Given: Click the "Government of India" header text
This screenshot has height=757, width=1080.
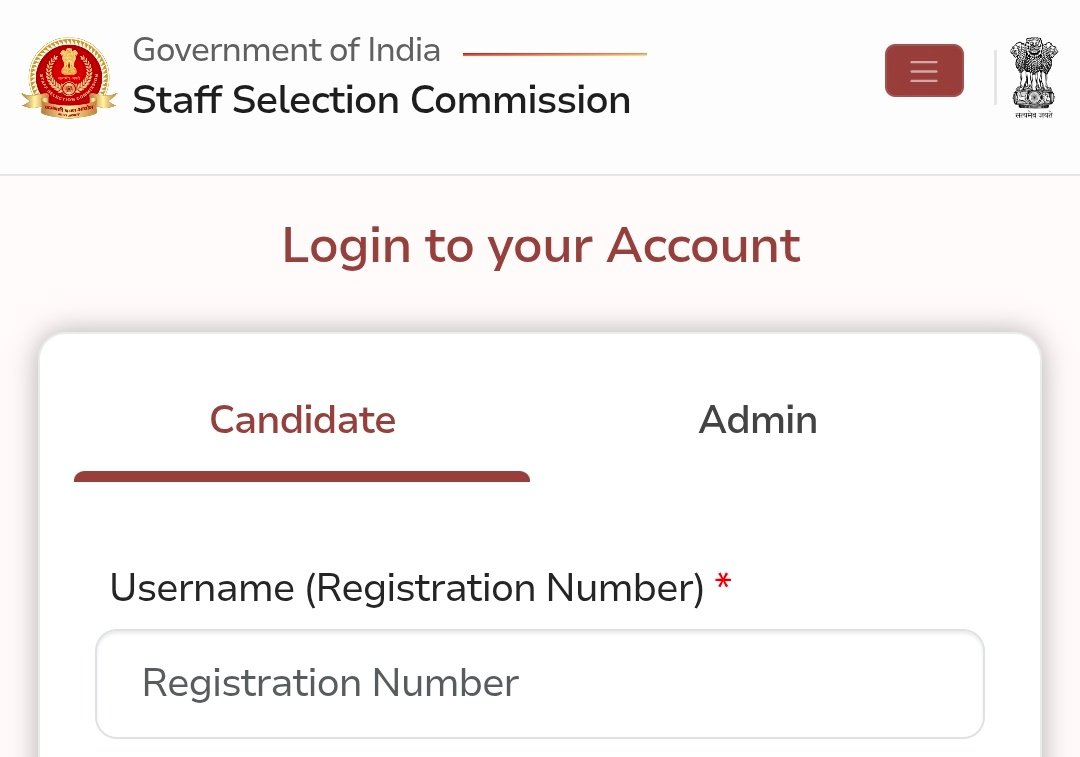Looking at the screenshot, I should point(286,49).
